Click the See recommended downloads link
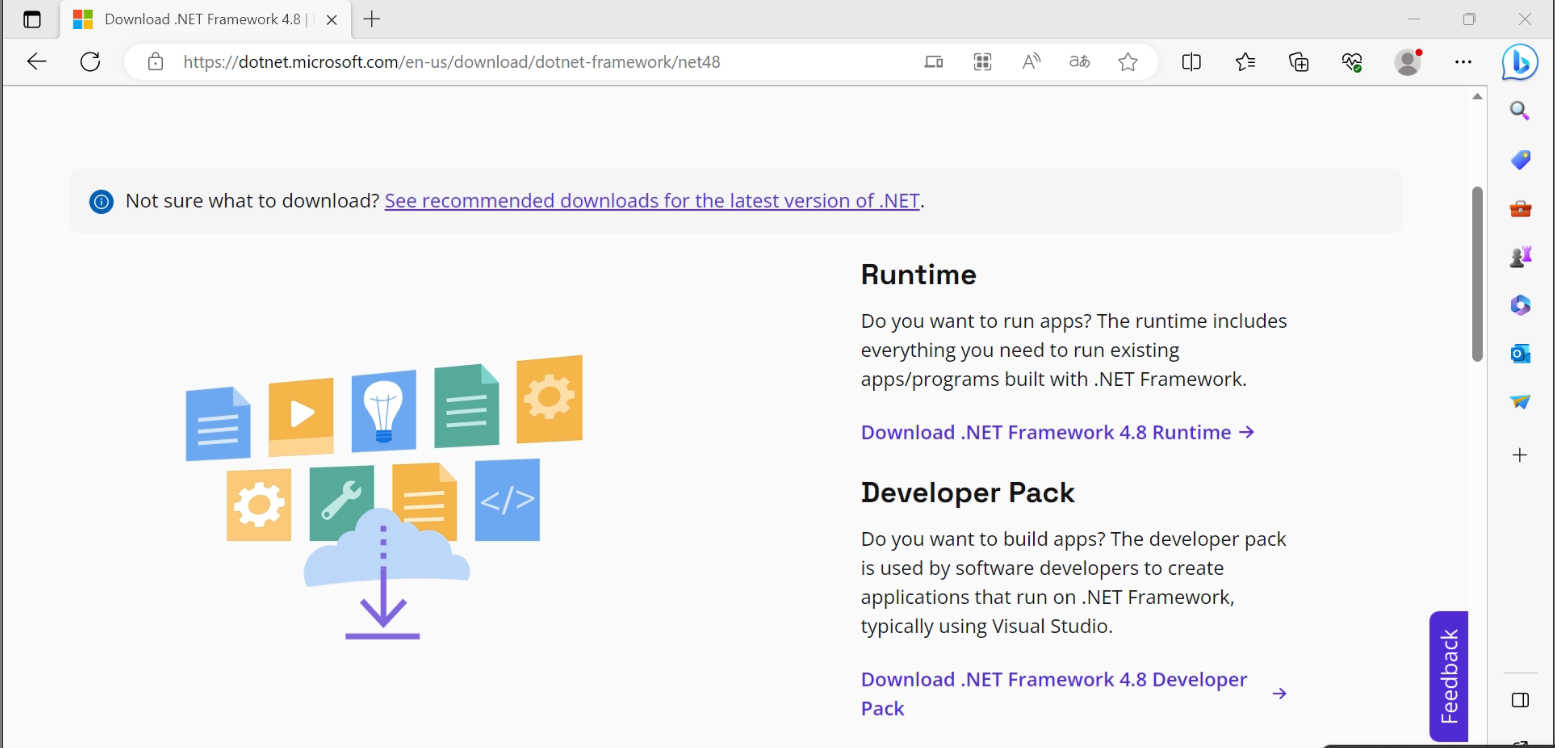The width and height of the screenshot is (1555, 748). click(x=651, y=201)
